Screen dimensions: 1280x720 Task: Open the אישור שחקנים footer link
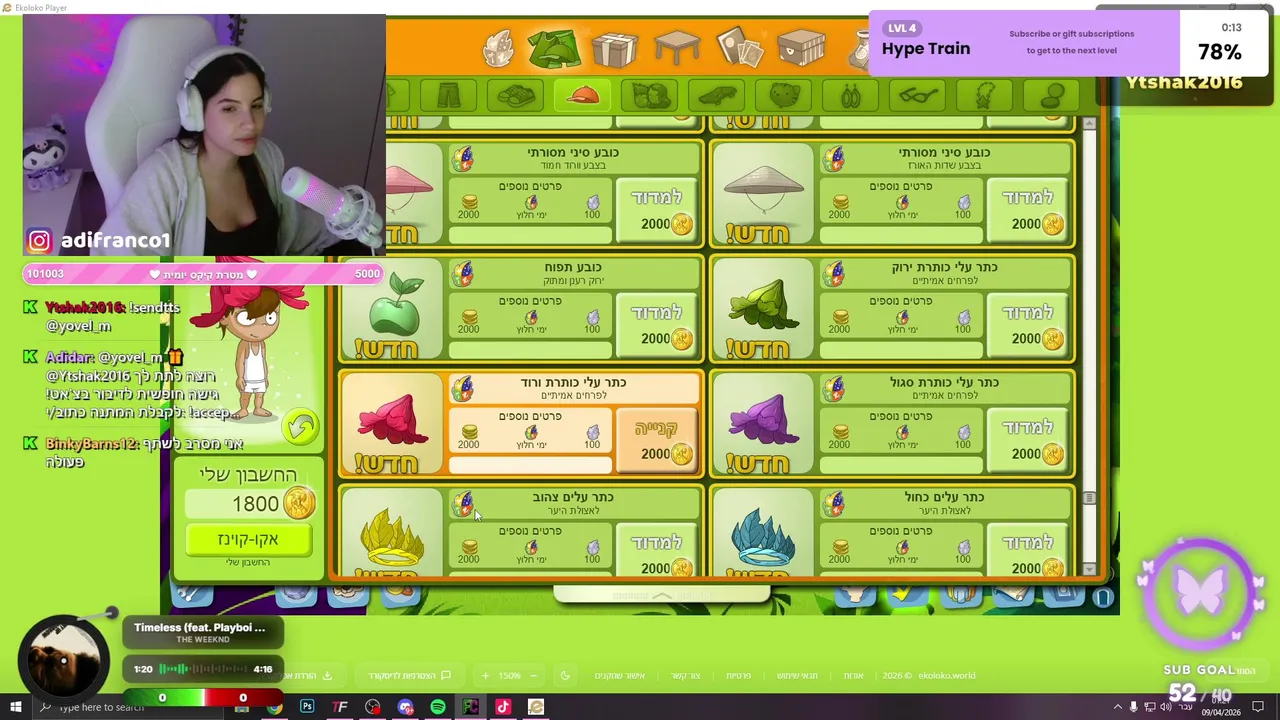point(619,676)
